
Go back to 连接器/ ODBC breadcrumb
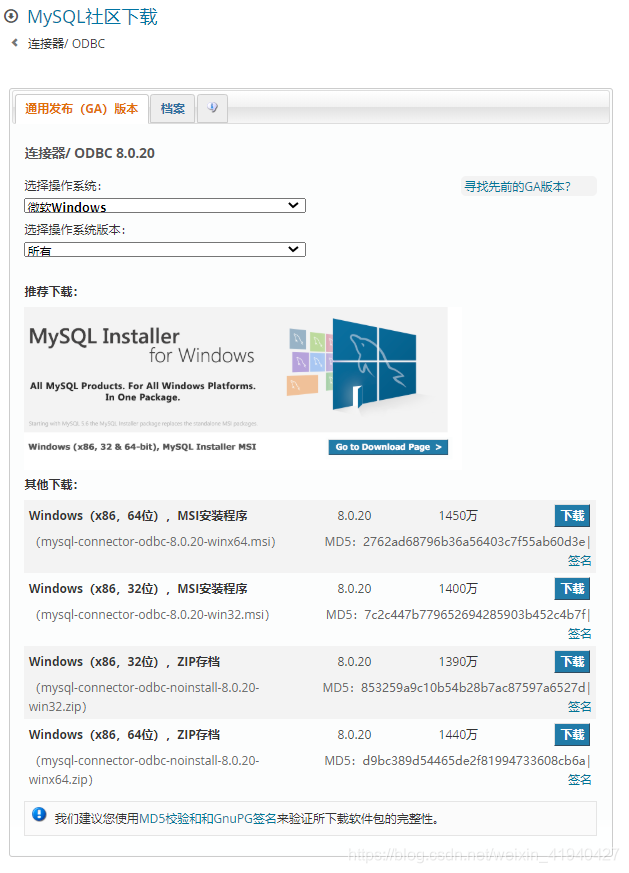[x=66, y=43]
